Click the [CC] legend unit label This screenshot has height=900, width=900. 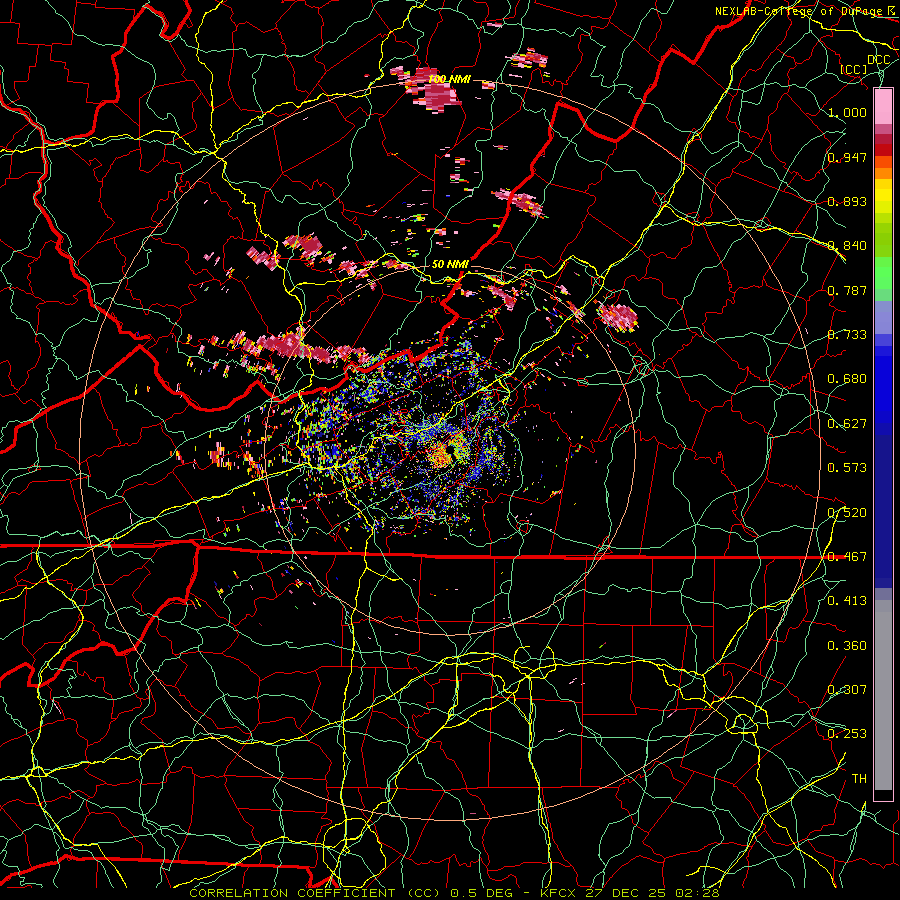coord(854,69)
